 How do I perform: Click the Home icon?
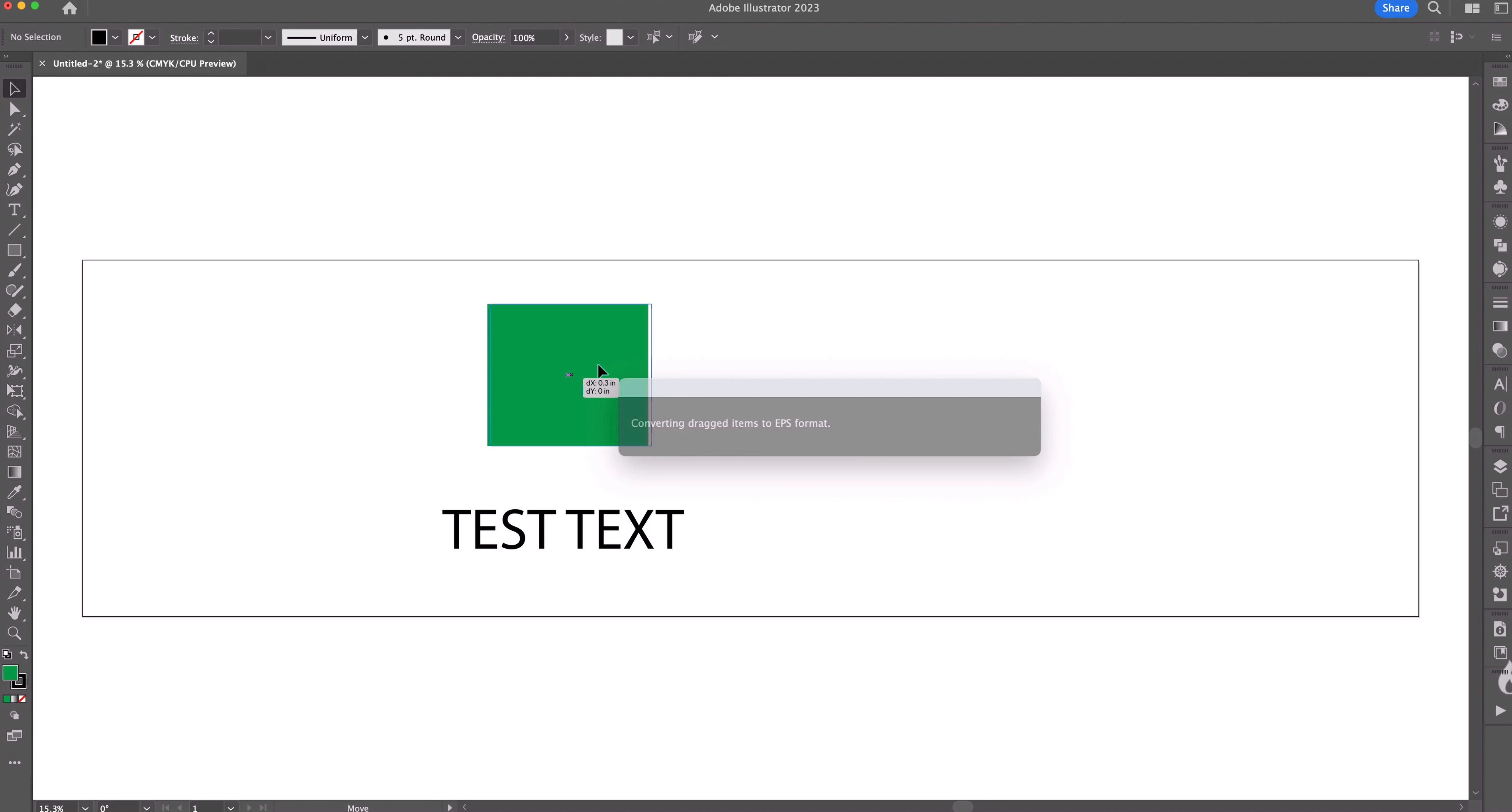click(x=69, y=8)
